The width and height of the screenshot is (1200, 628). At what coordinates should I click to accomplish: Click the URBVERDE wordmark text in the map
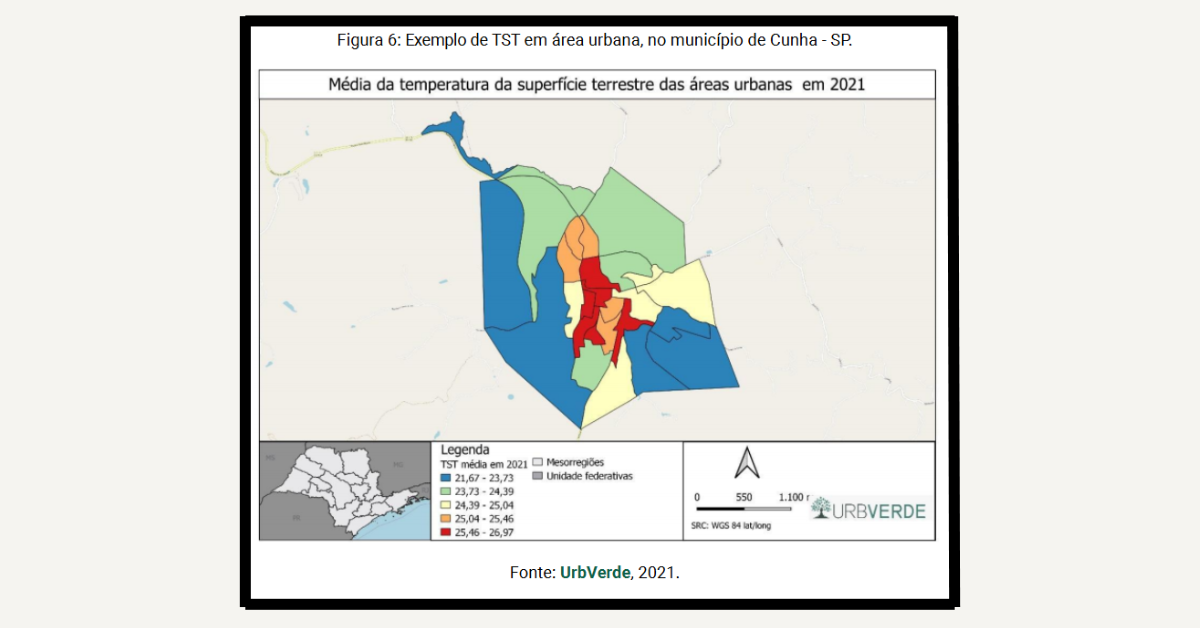[880, 511]
